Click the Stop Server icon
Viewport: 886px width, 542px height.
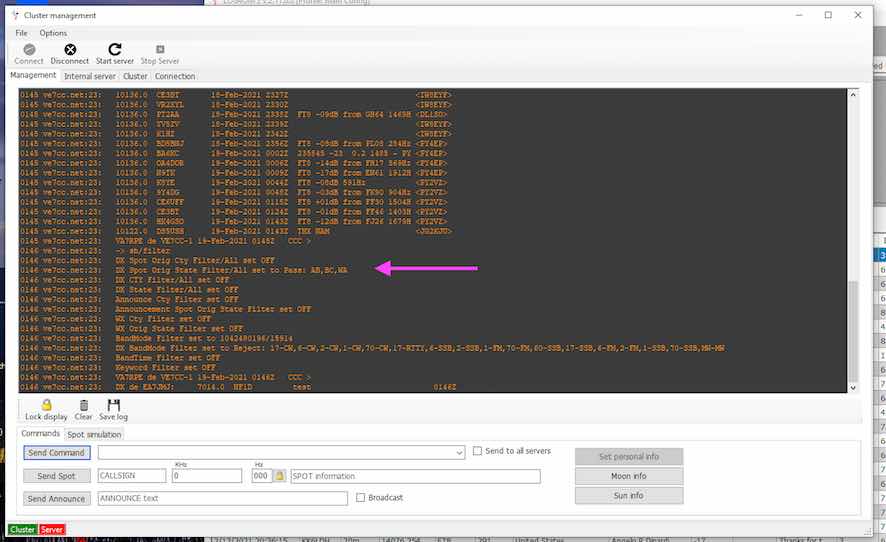coord(160,50)
